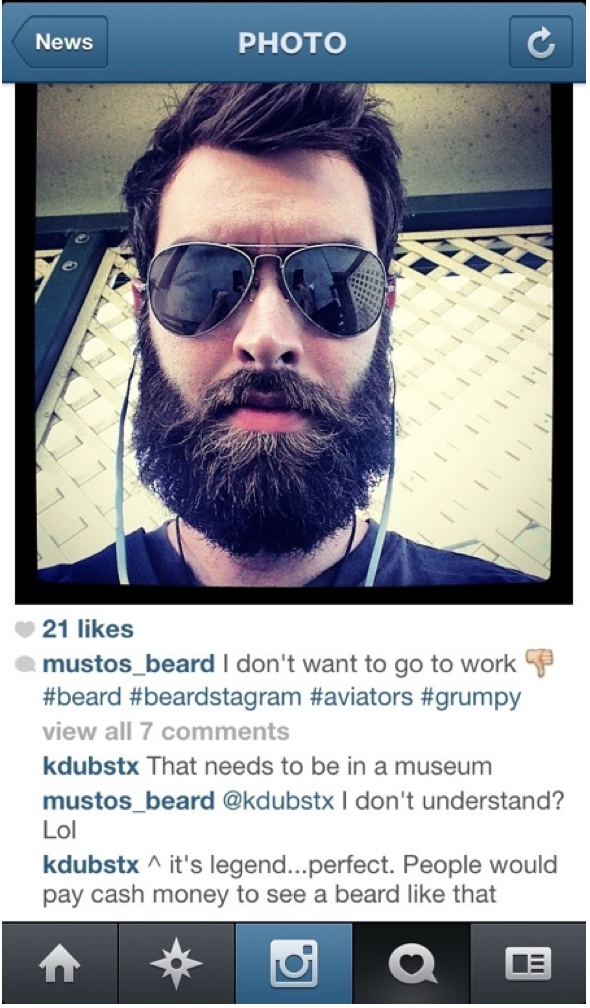The width and height of the screenshot is (590, 1008).
Task: Open the #aviators hashtag
Action: [x=361, y=698]
